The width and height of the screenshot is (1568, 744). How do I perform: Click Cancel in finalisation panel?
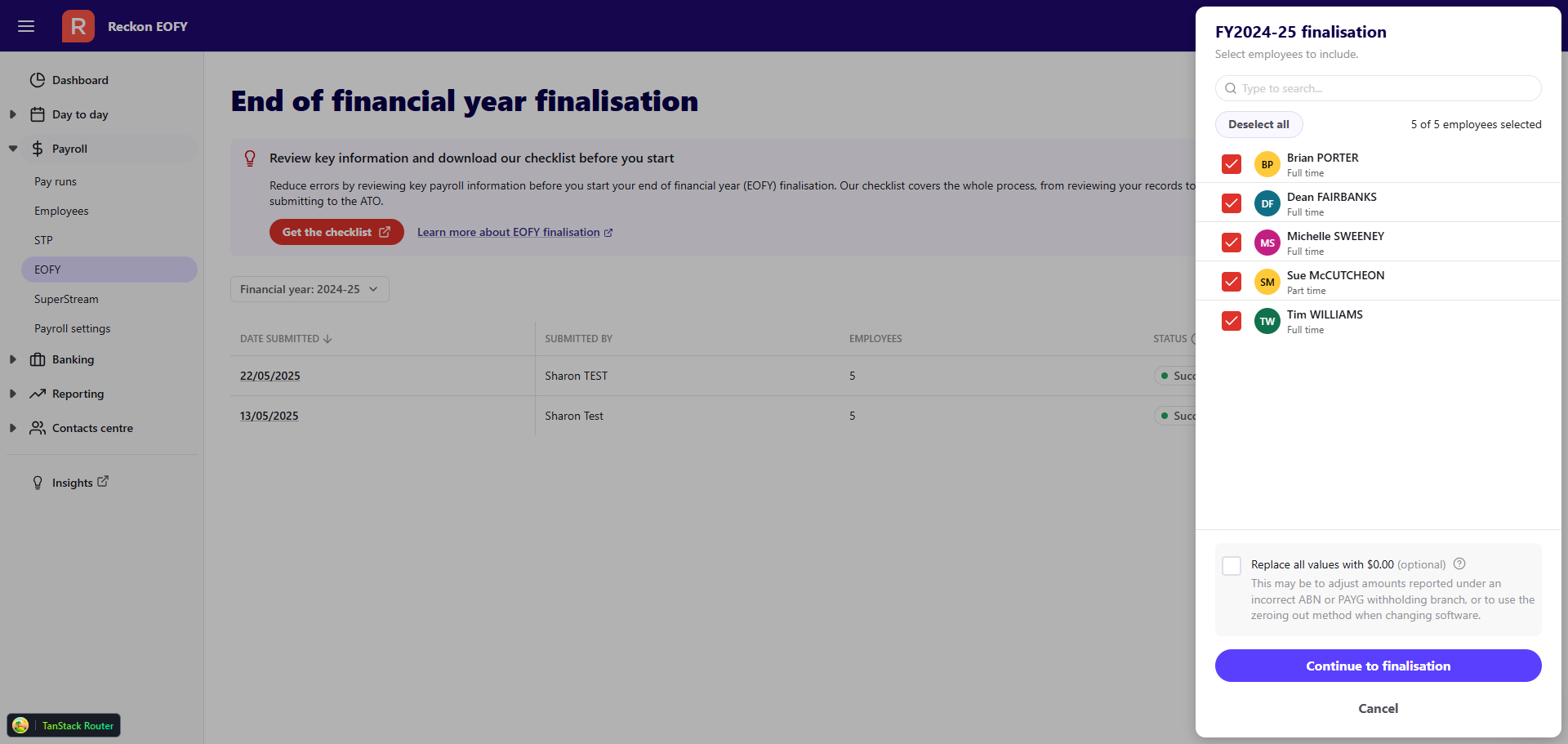pyautogui.click(x=1378, y=708)
